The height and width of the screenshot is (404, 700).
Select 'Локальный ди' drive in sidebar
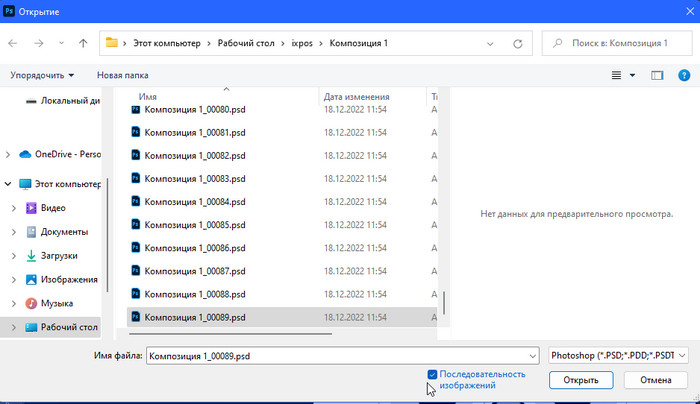tap(62, 101)
